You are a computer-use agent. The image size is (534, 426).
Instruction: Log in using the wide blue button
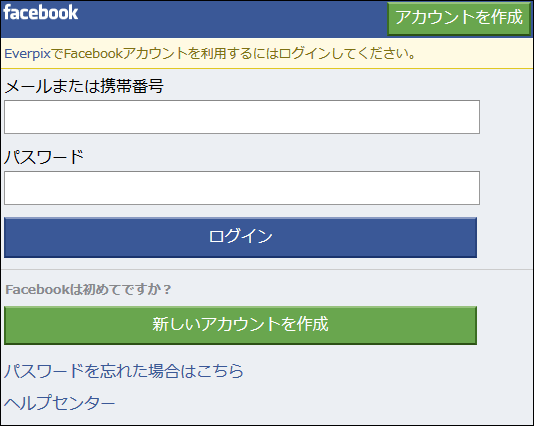coord(240,237)
